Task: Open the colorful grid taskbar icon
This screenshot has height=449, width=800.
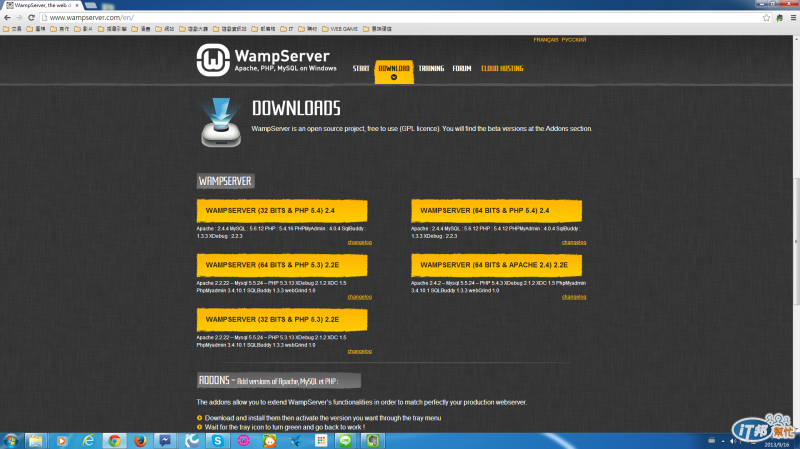Action: [321, 441]
